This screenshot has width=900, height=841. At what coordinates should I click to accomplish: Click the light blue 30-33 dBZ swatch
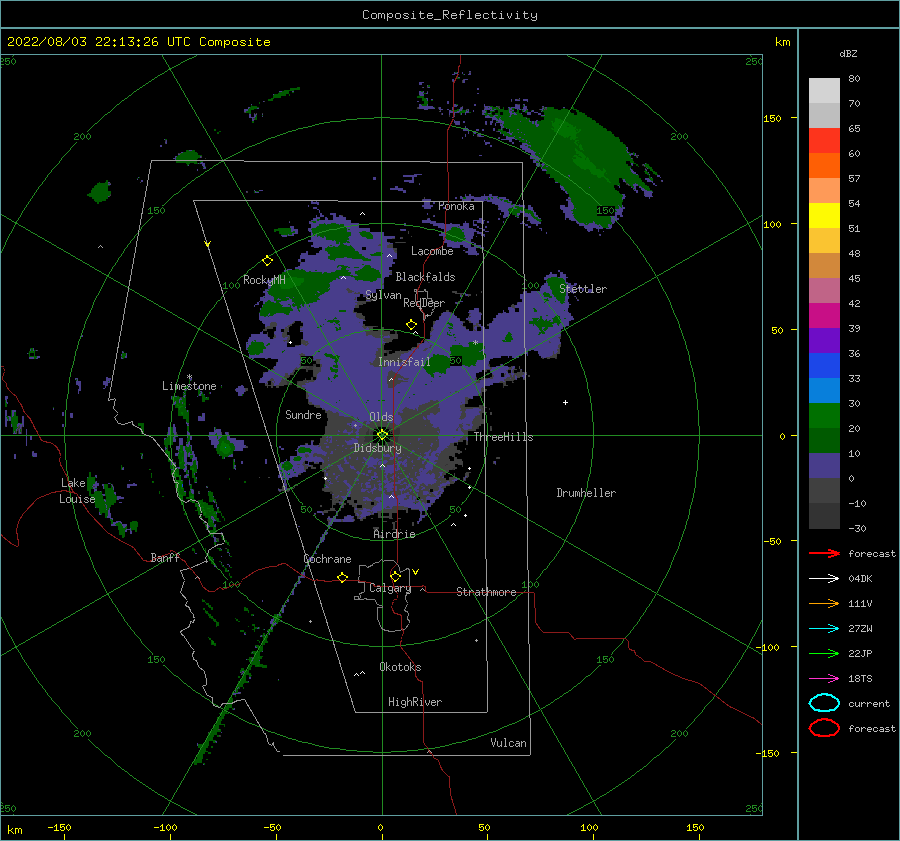tap(824, 390)
